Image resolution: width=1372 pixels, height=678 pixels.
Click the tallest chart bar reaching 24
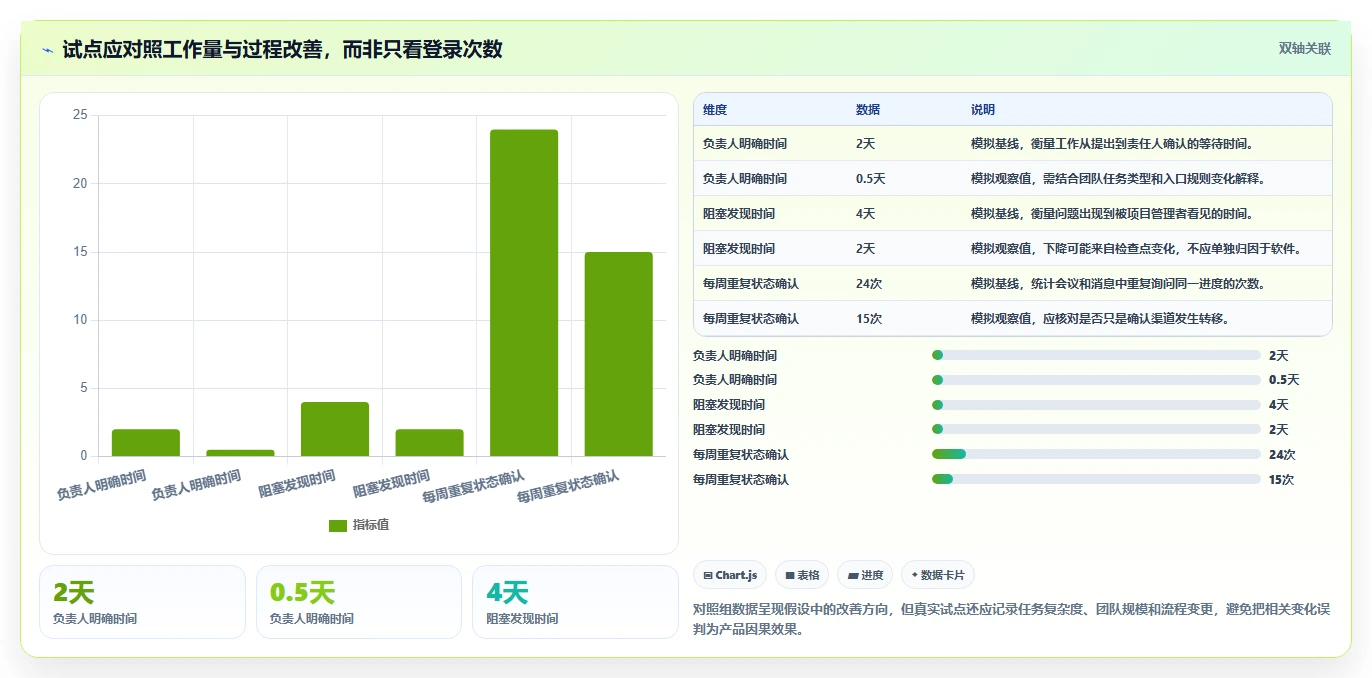pyautogui.click(x=524, y=293)
